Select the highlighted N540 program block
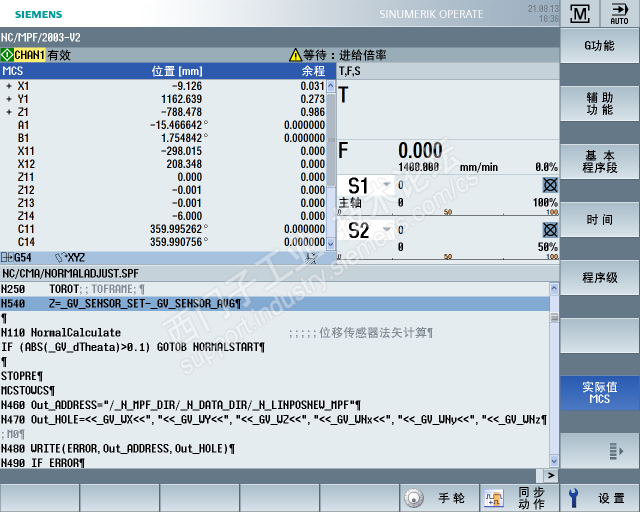This screenshot has width=640, height=512. tap(274, 304)
